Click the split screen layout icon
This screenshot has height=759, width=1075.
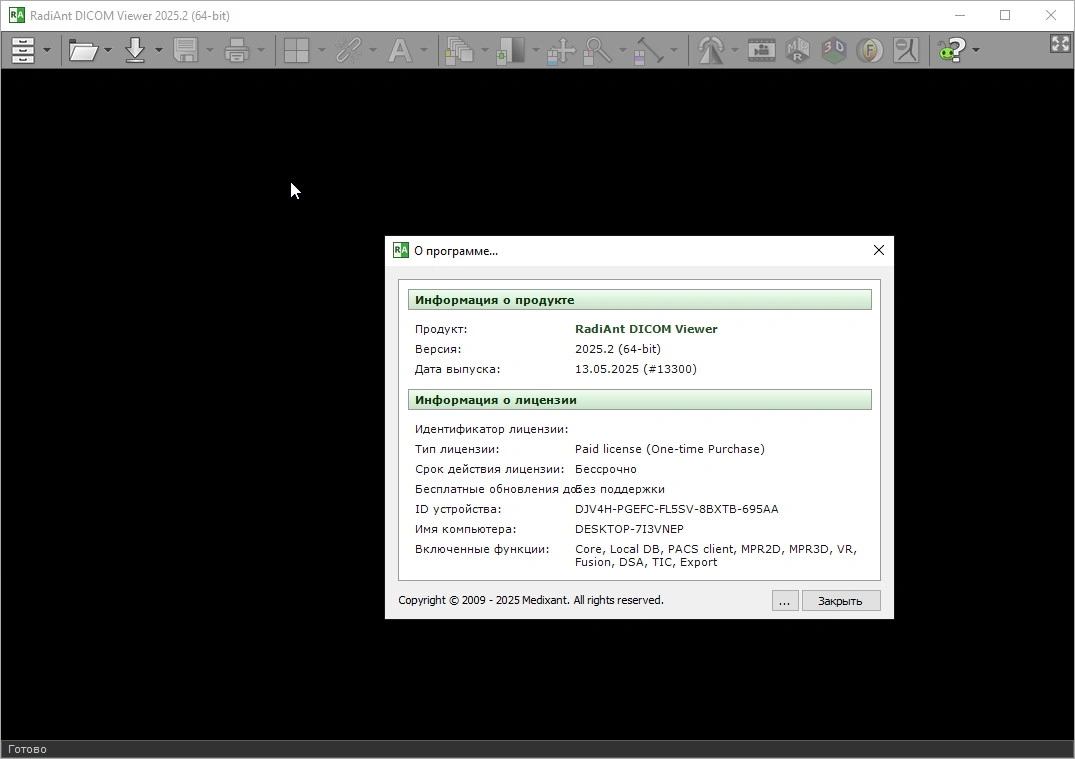coord(296,50)
